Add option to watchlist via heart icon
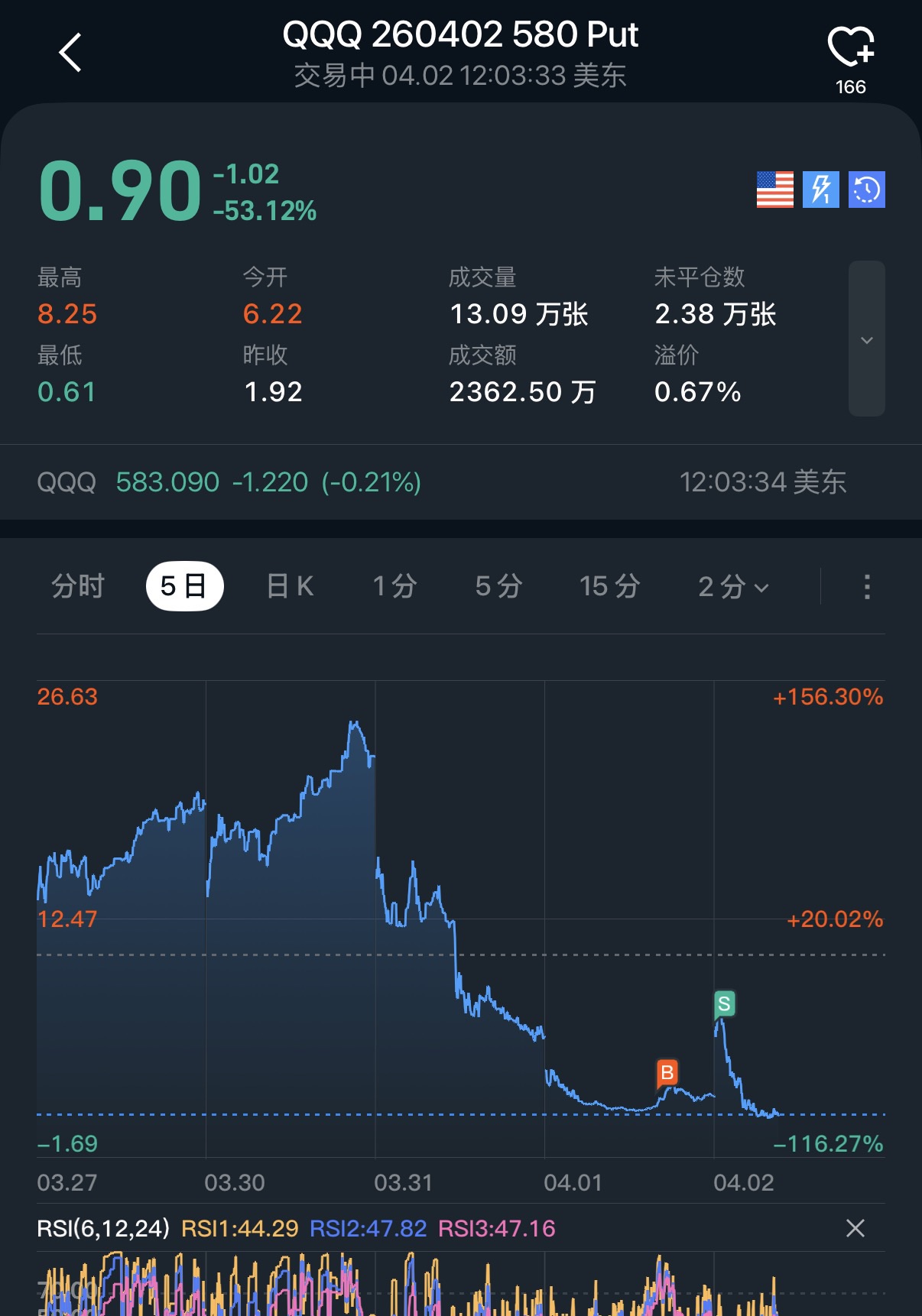The width and height of the screenshot is (922, 1316). click(850, 47)
